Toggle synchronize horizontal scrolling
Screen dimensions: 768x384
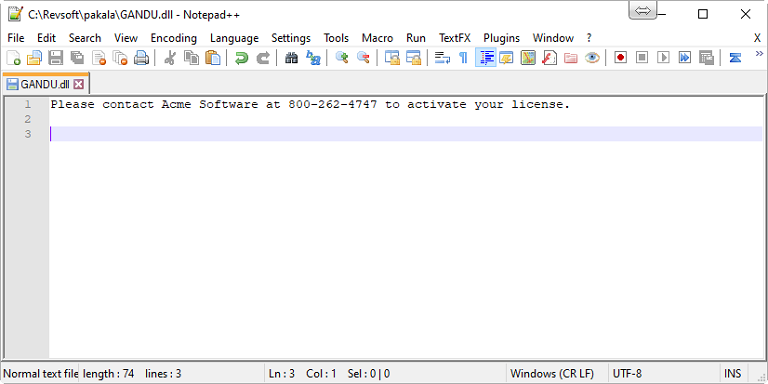tap(413, 58)
